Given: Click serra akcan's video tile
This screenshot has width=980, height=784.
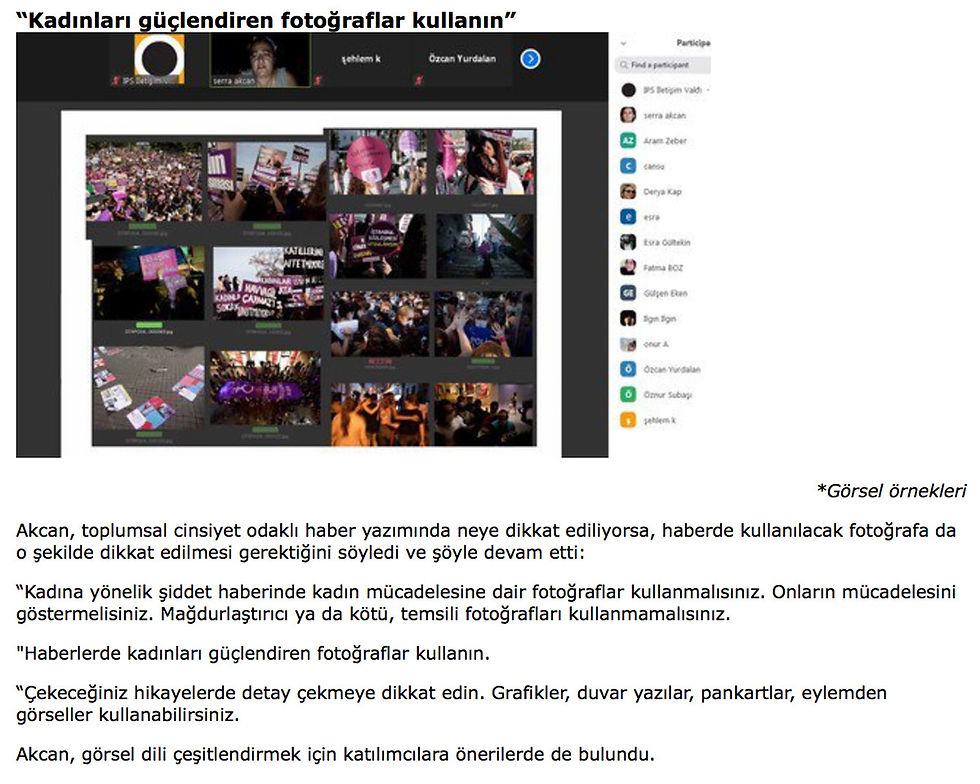Looking at the screenshot, I should pyautogui.click(x=260, y=60).
